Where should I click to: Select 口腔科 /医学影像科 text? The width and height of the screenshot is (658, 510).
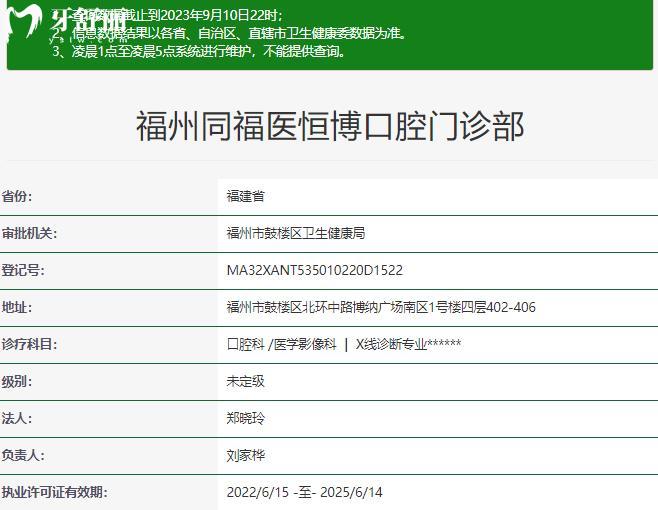point(282,344)
